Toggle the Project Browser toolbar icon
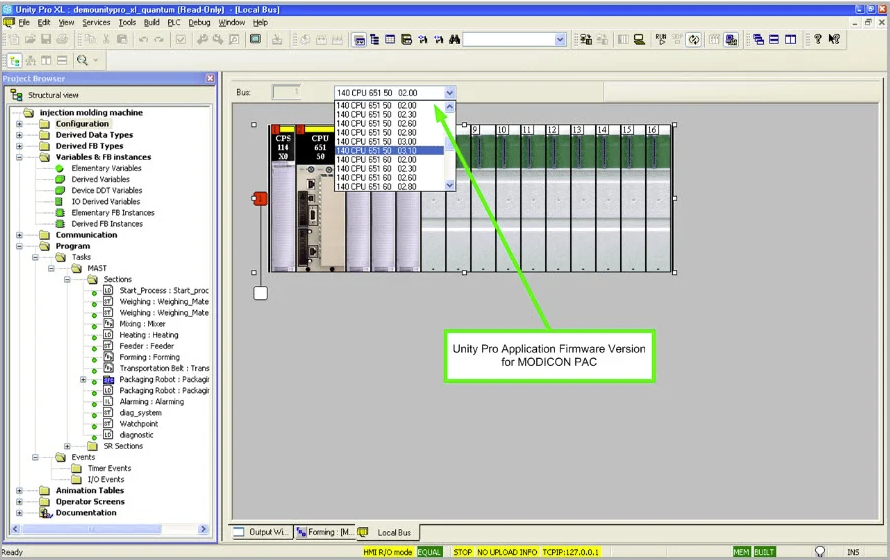890x560 pixels. point(359,40)
